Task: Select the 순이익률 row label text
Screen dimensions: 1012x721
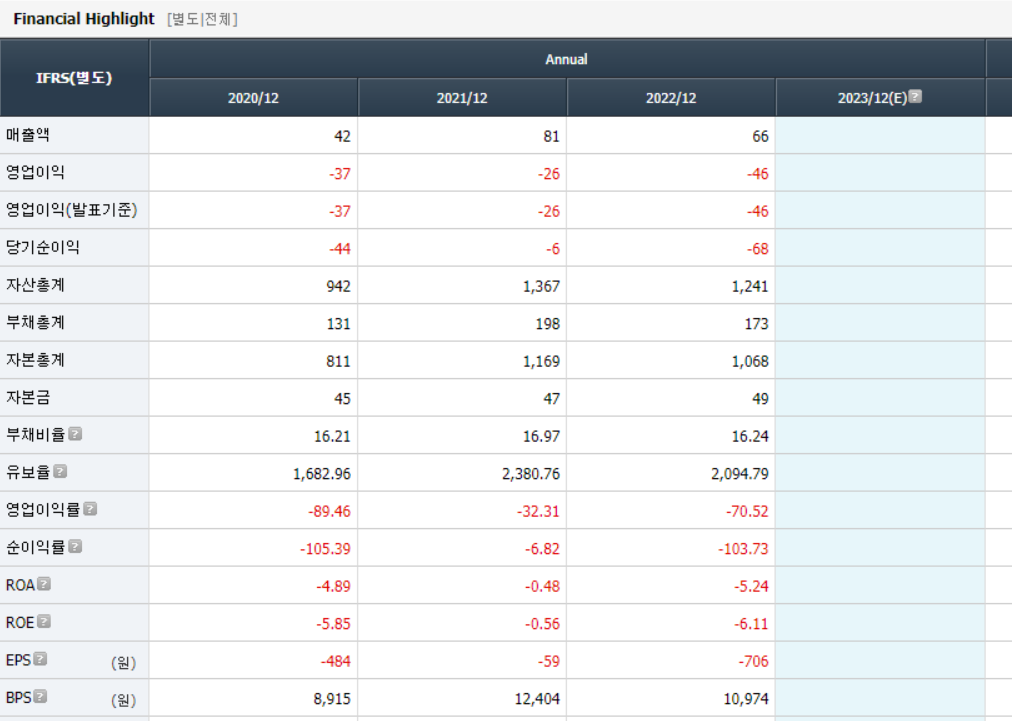Action: (x=35, y=547)
